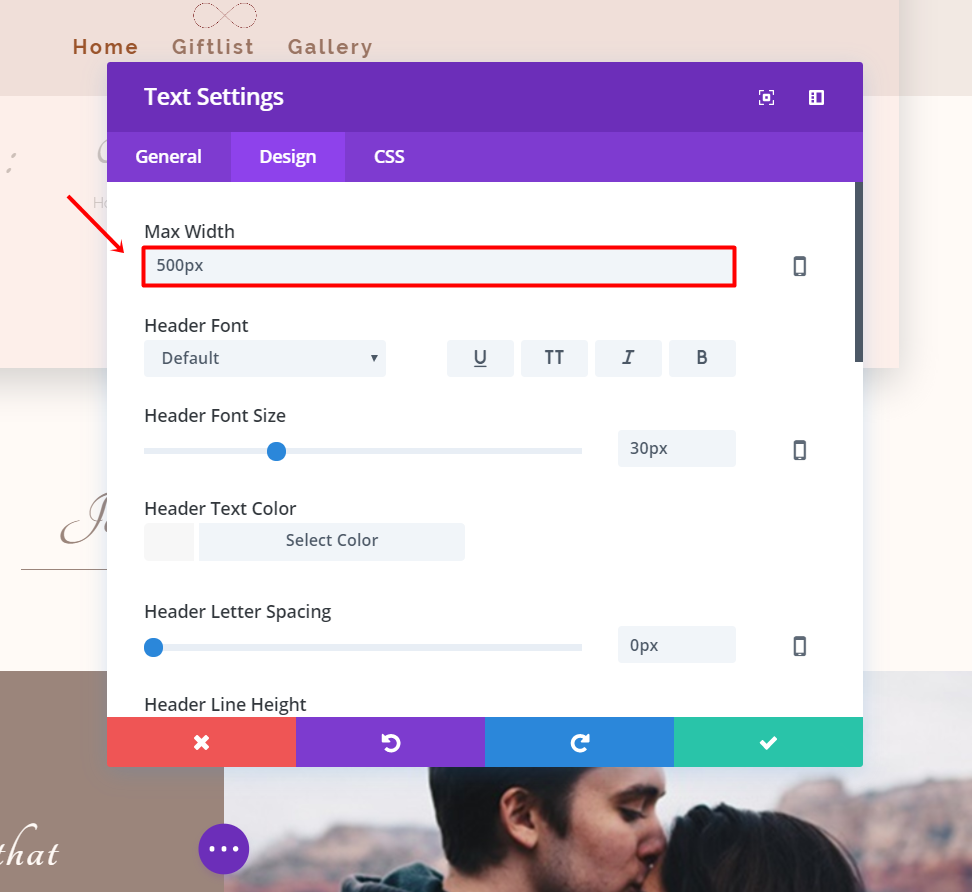Toggle bold header font style

[x=702, y=358]
